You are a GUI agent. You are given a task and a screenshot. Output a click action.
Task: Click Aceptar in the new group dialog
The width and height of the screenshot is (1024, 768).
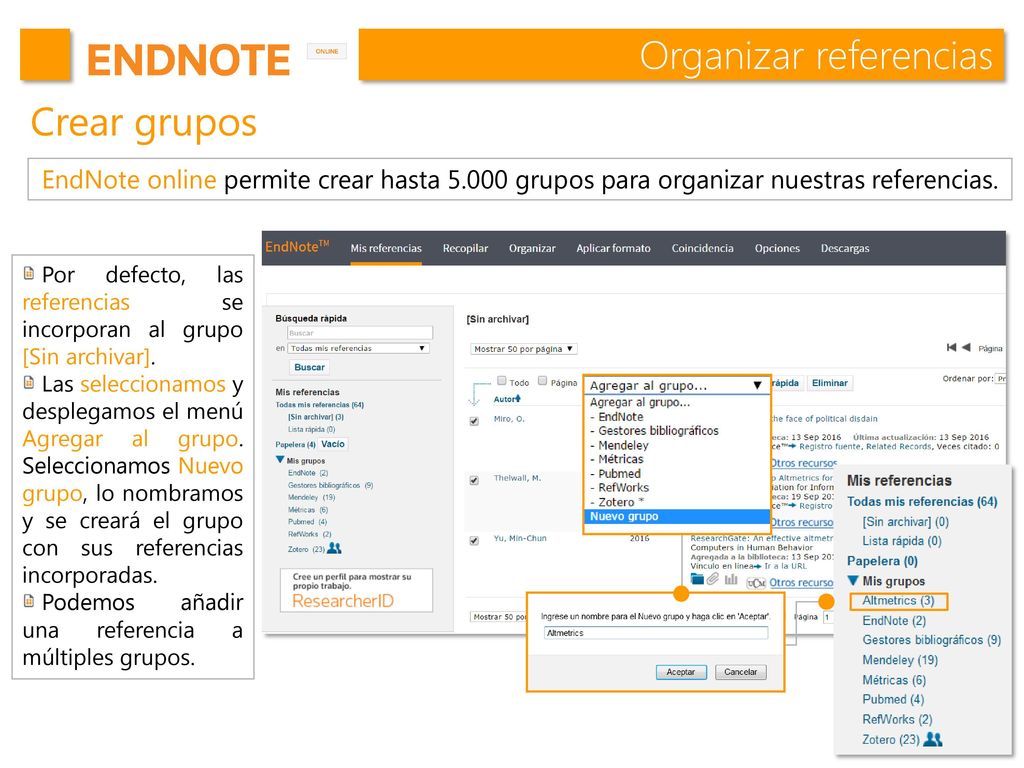click(x=681, y=672)
